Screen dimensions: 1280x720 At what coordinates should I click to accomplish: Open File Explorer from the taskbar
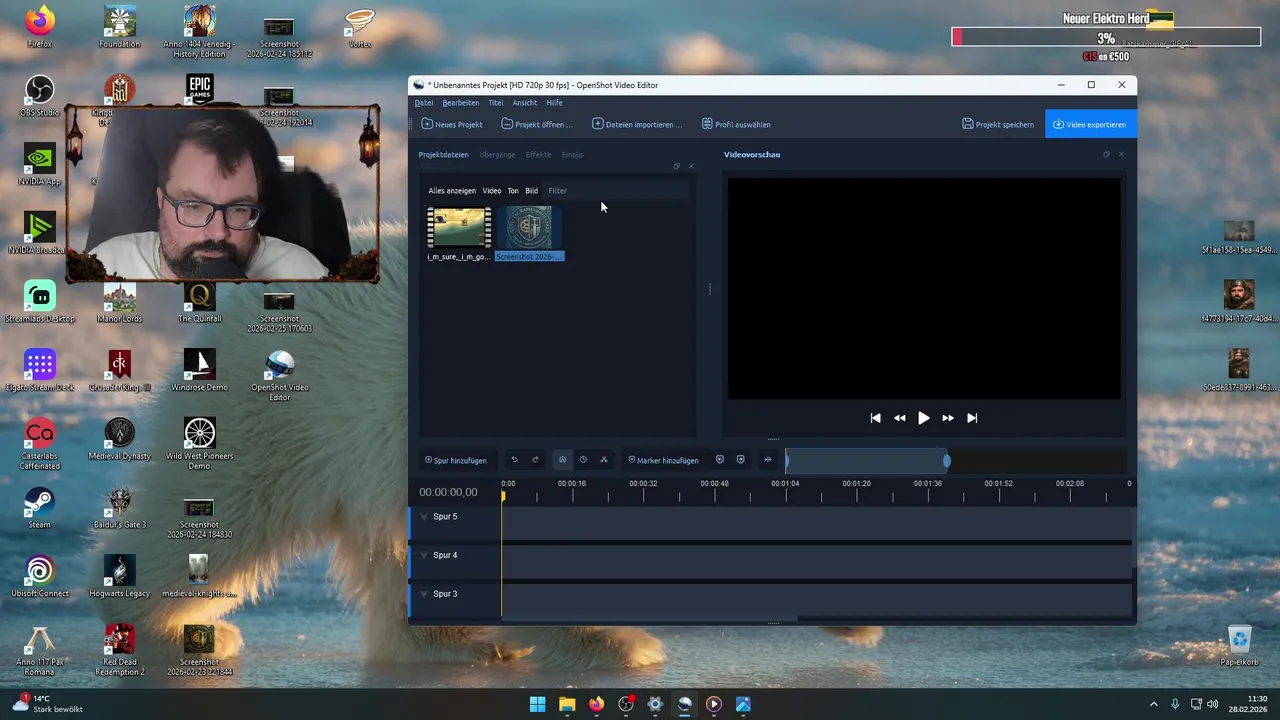tap(567, 704)
